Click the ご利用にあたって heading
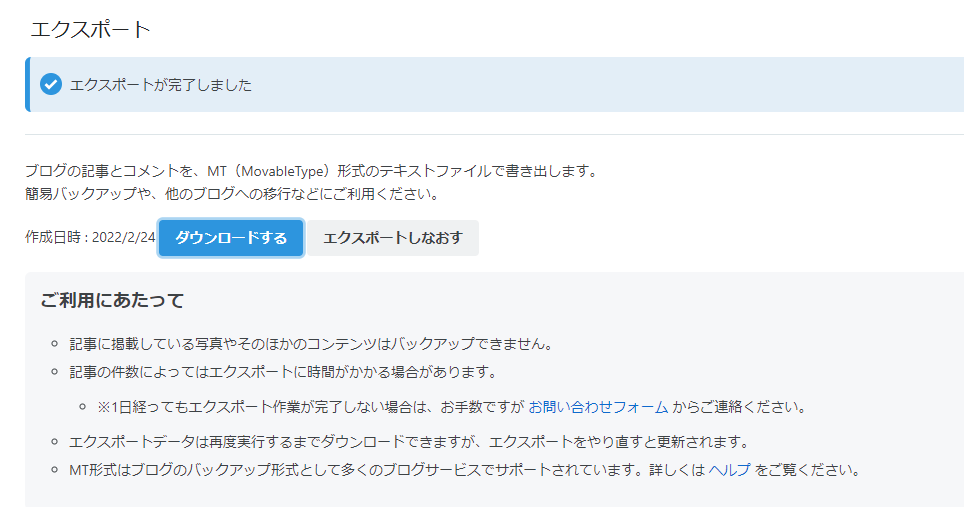The image size is (964, 507). (113, 301)
